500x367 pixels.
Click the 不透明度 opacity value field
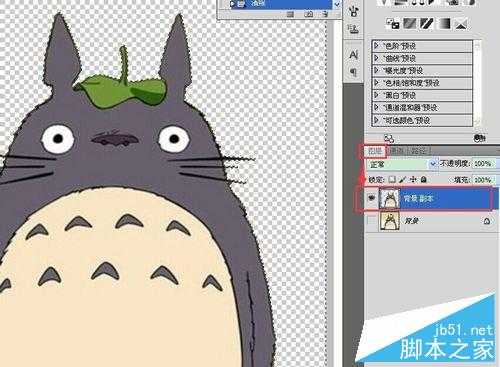483,164
